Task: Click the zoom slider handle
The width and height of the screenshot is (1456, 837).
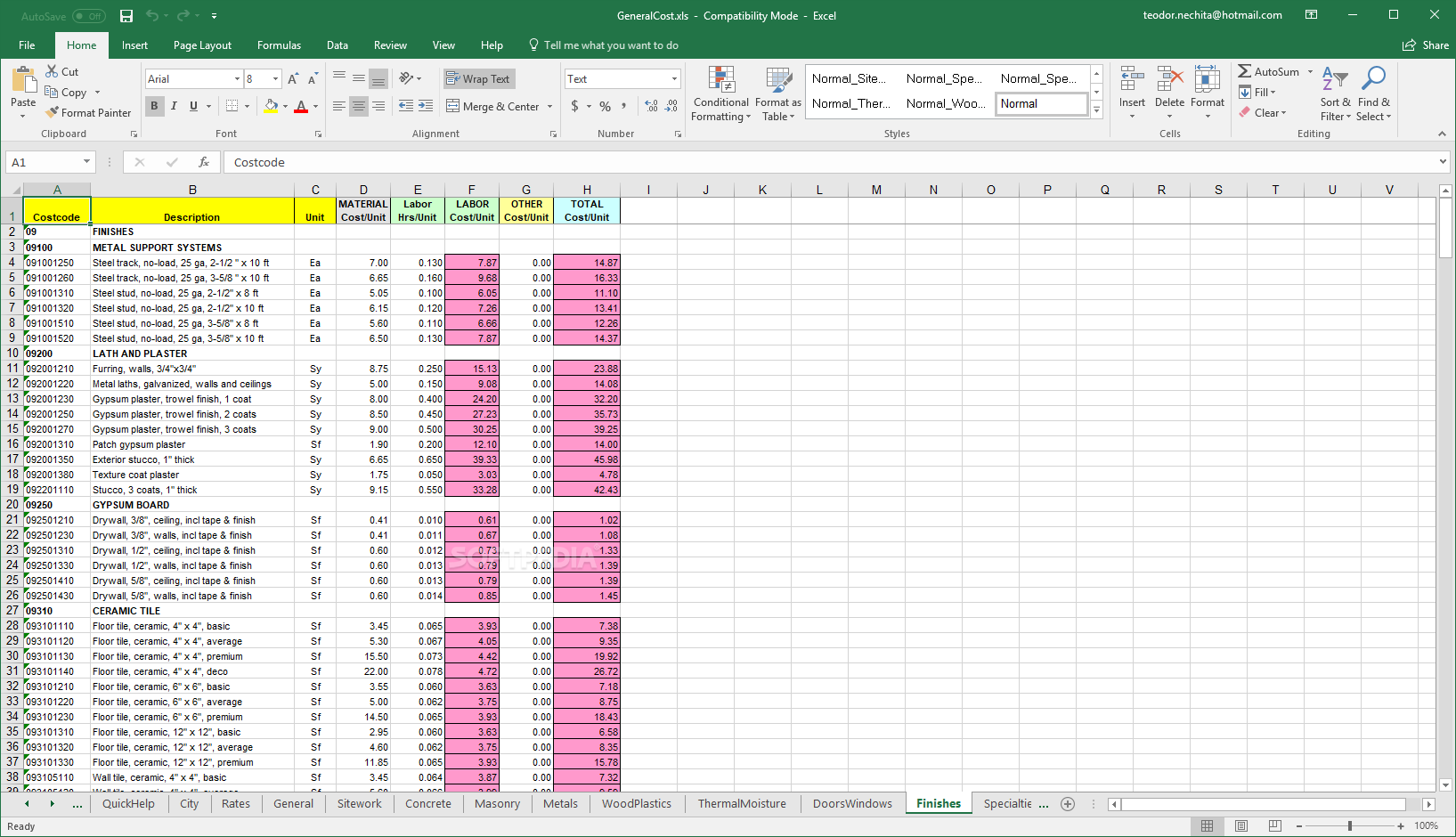Action: [1350, 825]
